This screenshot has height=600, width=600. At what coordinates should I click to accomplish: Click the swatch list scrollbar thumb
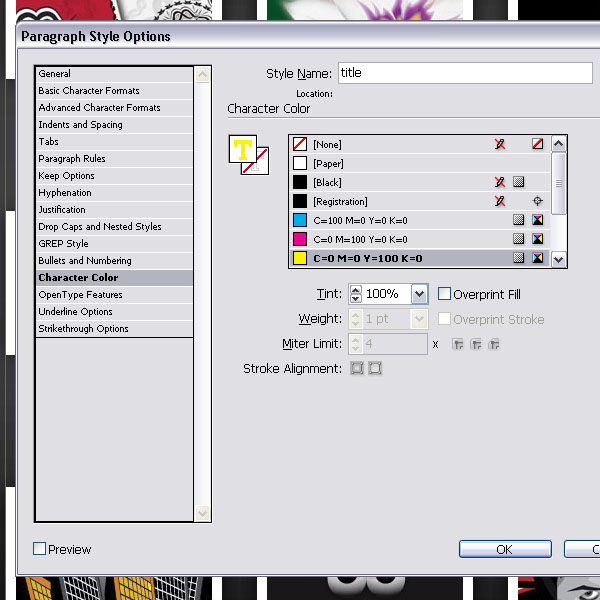pyautogui.click(x=559, y=183)
